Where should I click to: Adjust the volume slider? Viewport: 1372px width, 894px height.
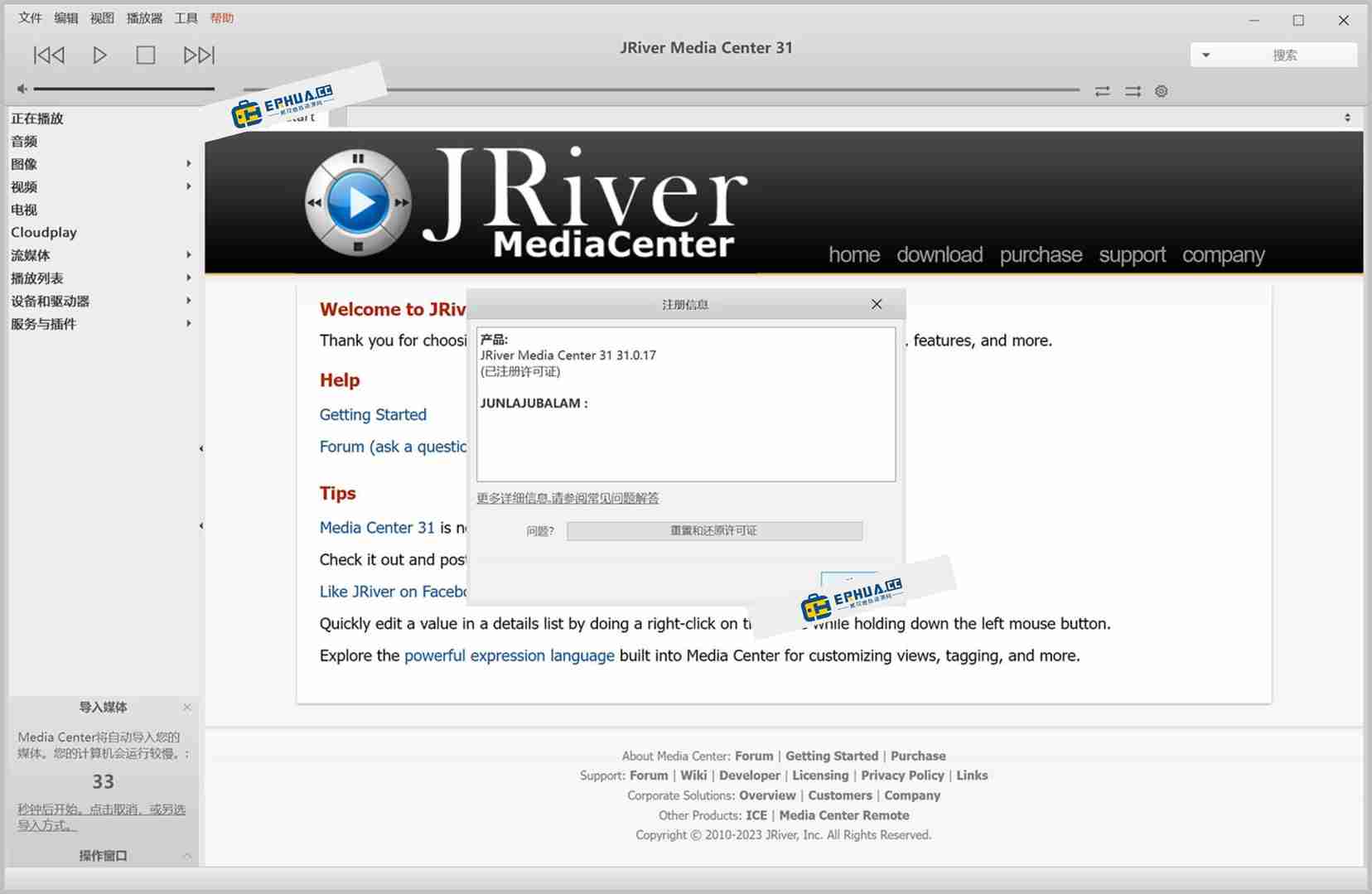pyautogui.click(x=124, y=89)
